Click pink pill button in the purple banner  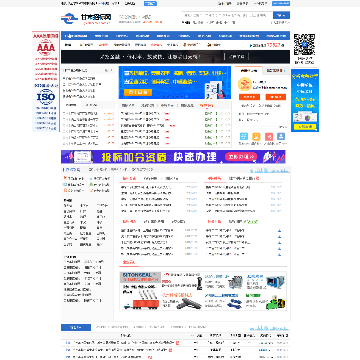241,157
